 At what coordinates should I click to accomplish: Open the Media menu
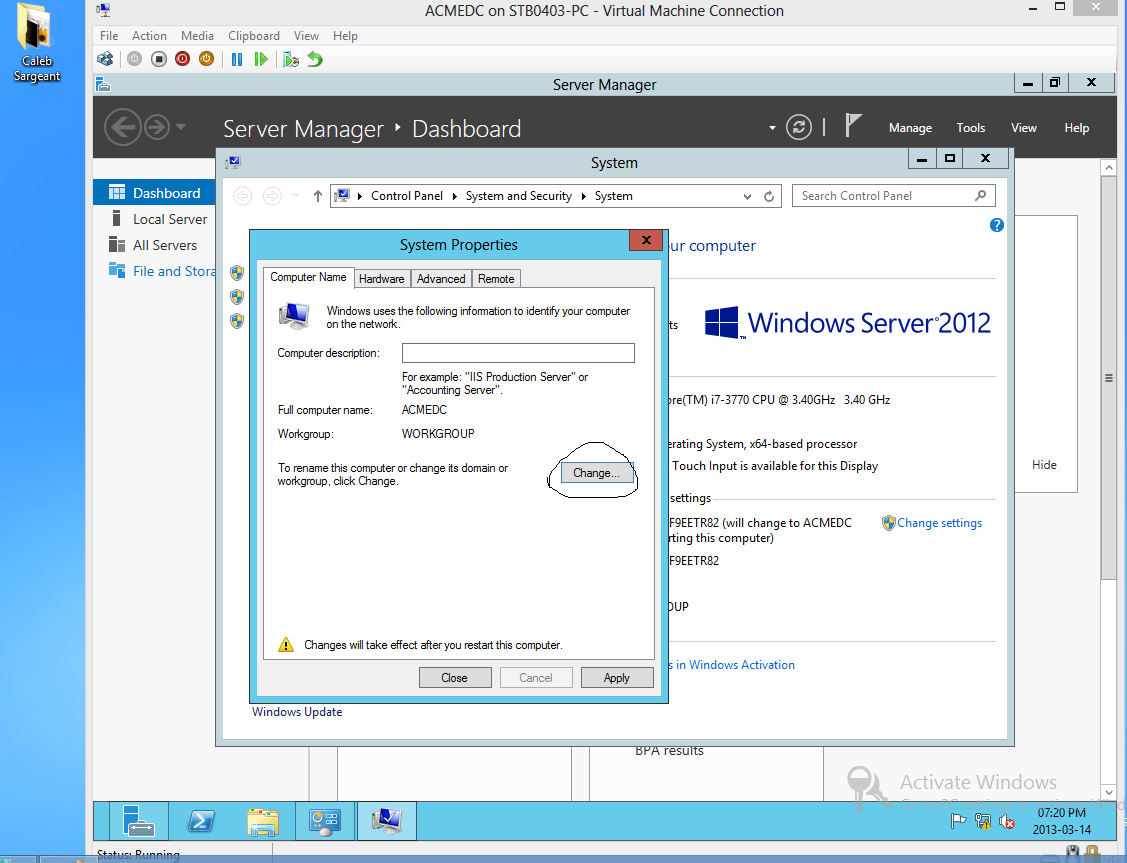[197, 36]
